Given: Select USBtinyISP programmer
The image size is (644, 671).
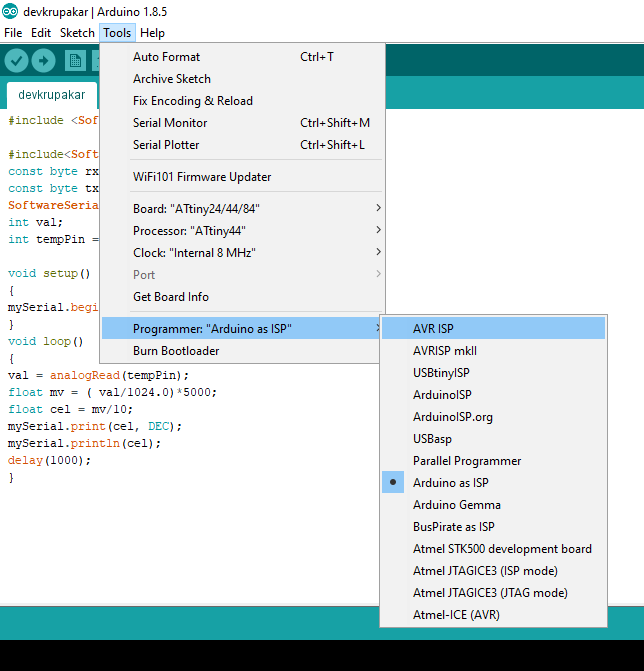Looking at the screenshot, I should coord(493,373).
